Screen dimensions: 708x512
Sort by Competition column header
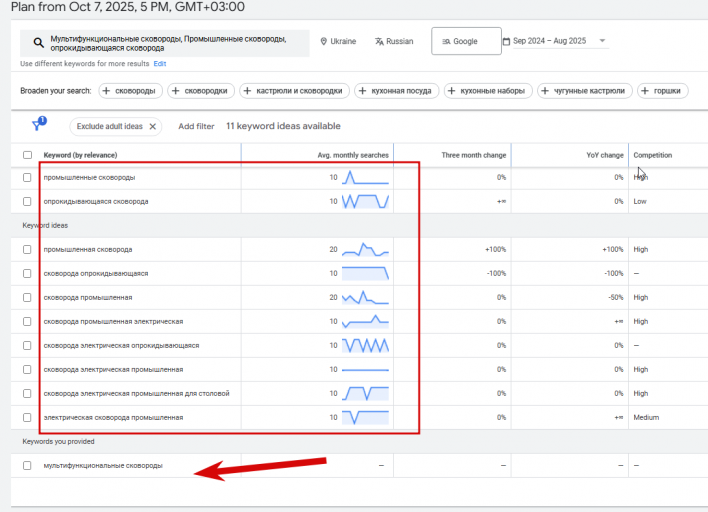pos(652,155)
